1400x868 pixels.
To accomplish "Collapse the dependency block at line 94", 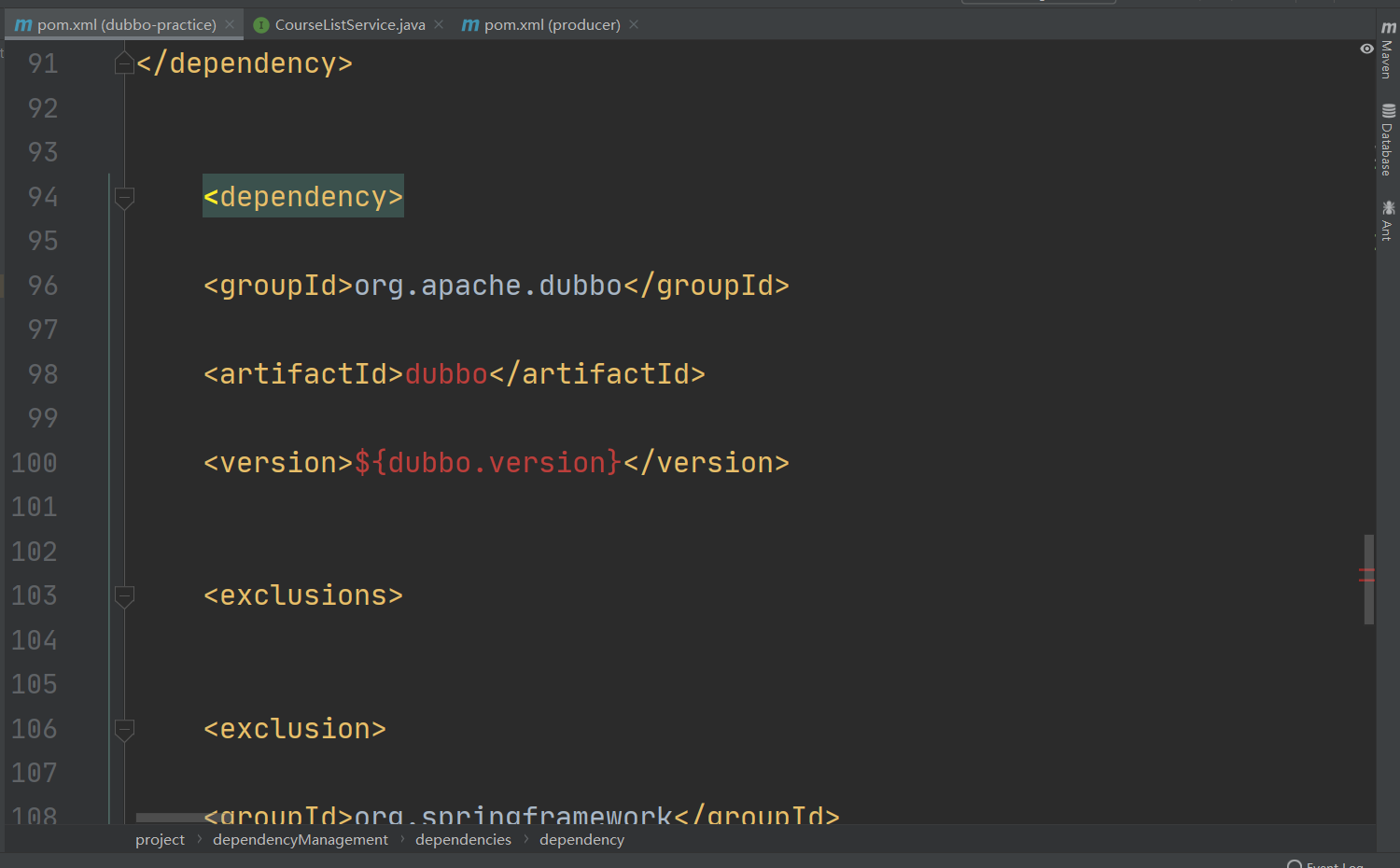I will 124,197.
